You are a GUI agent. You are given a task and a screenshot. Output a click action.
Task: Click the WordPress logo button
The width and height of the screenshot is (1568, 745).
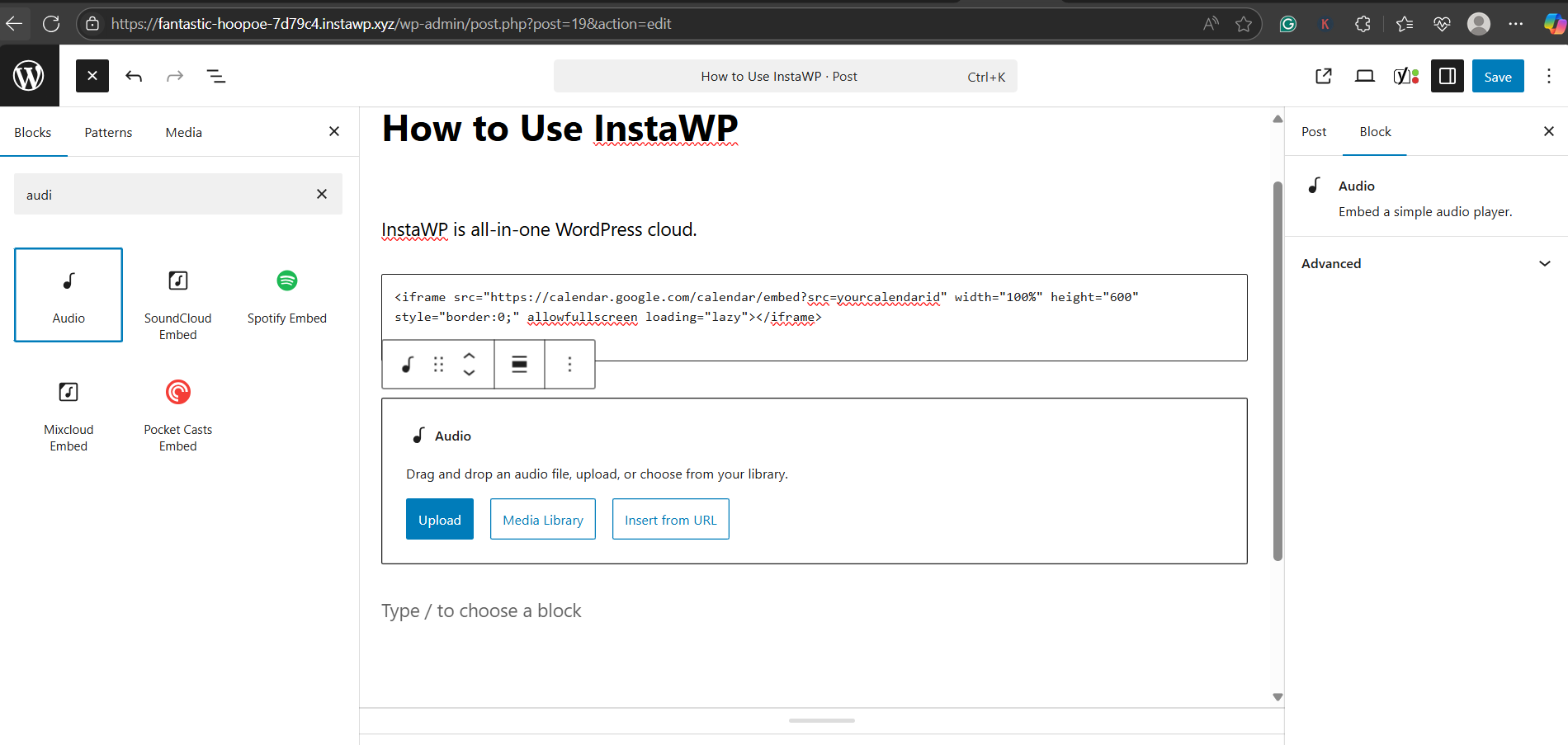pos(29,76)
